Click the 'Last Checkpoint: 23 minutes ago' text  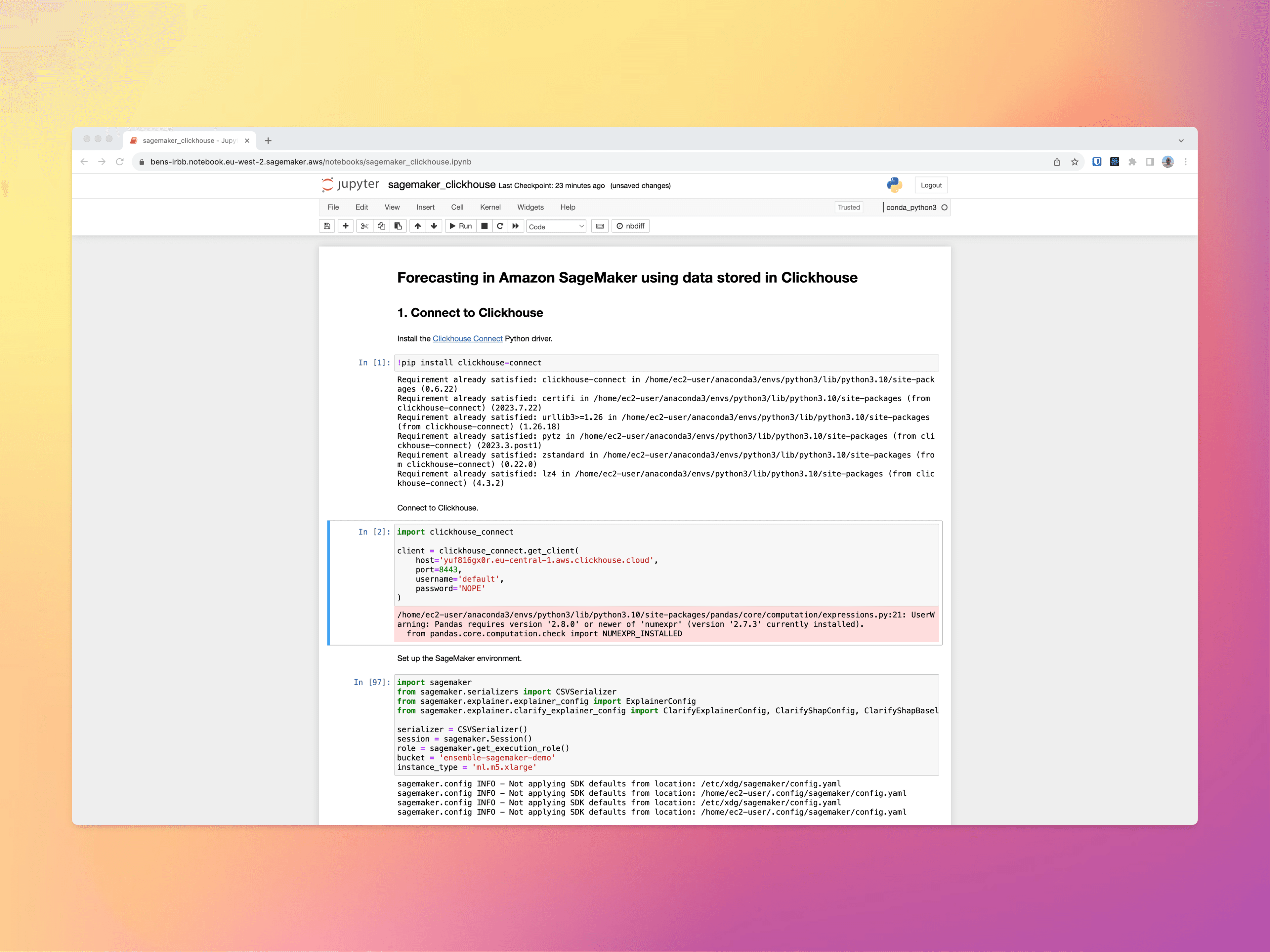[551, 186]
